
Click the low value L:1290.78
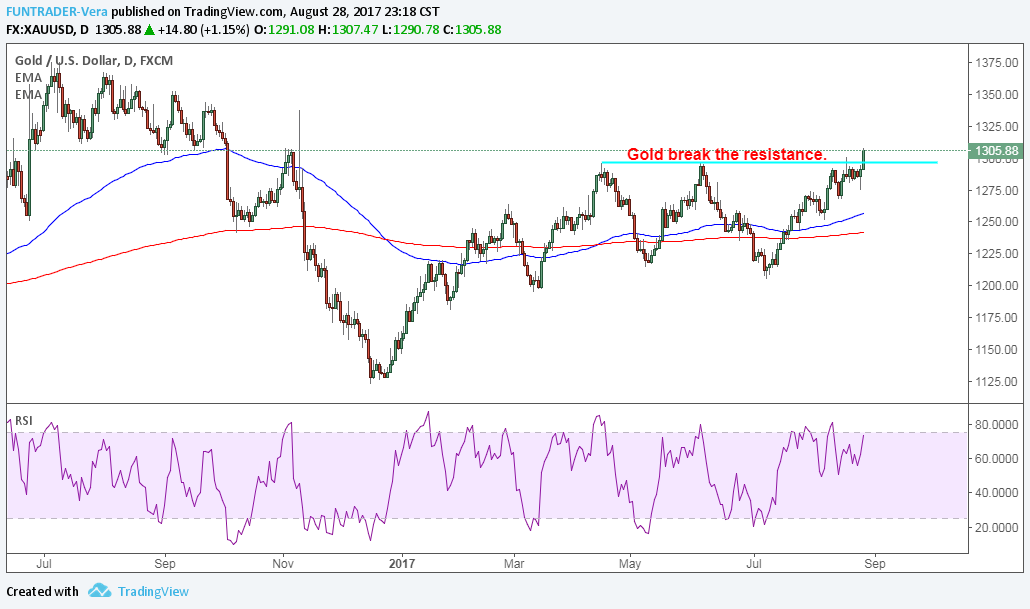411,30
